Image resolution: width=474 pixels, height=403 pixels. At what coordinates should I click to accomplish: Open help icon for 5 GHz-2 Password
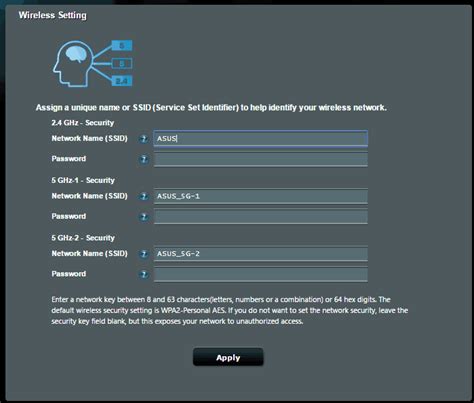click(x=144, y=275)
